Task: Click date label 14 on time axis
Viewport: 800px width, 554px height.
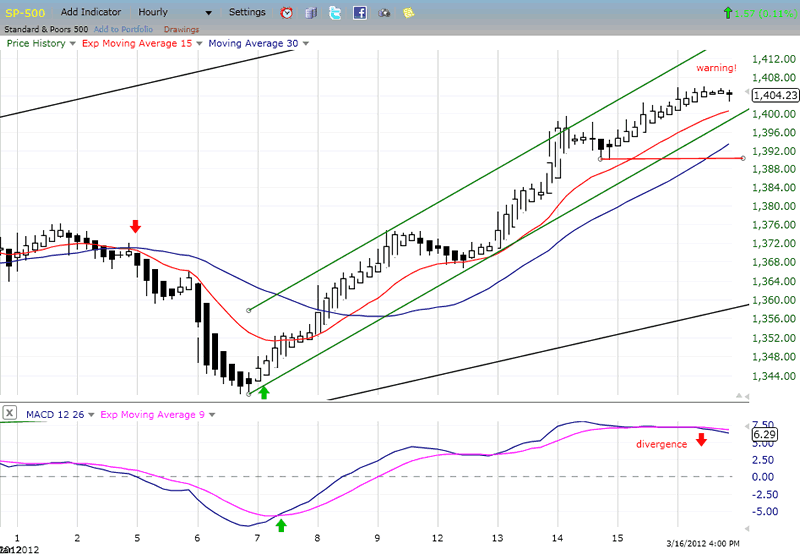Action: tap(557, 538)
